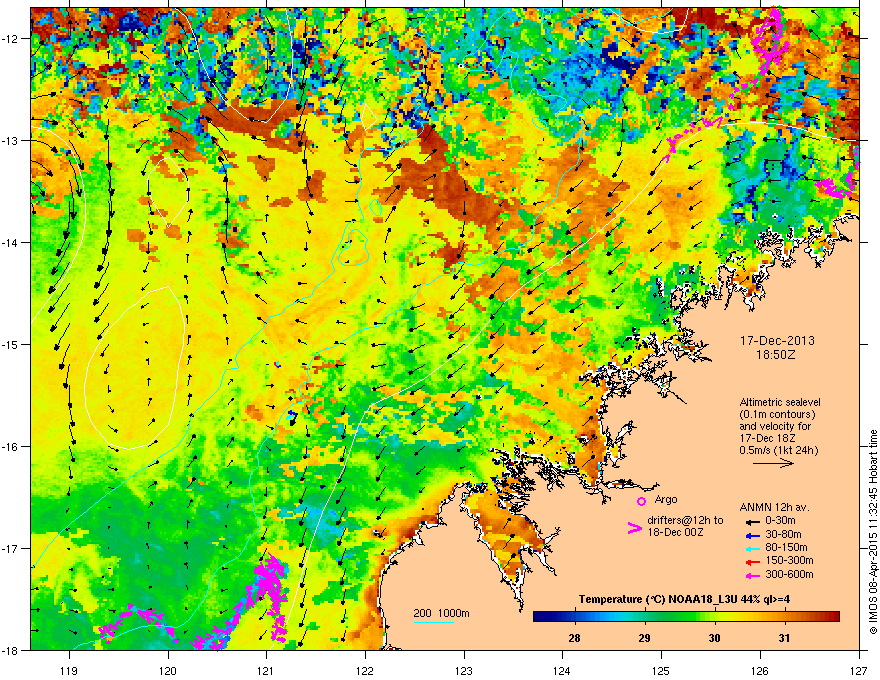Click the '17-Dec-2013' date label
Image resolution: width=880 pixels, height=680 pixels.
click(777, 341)
